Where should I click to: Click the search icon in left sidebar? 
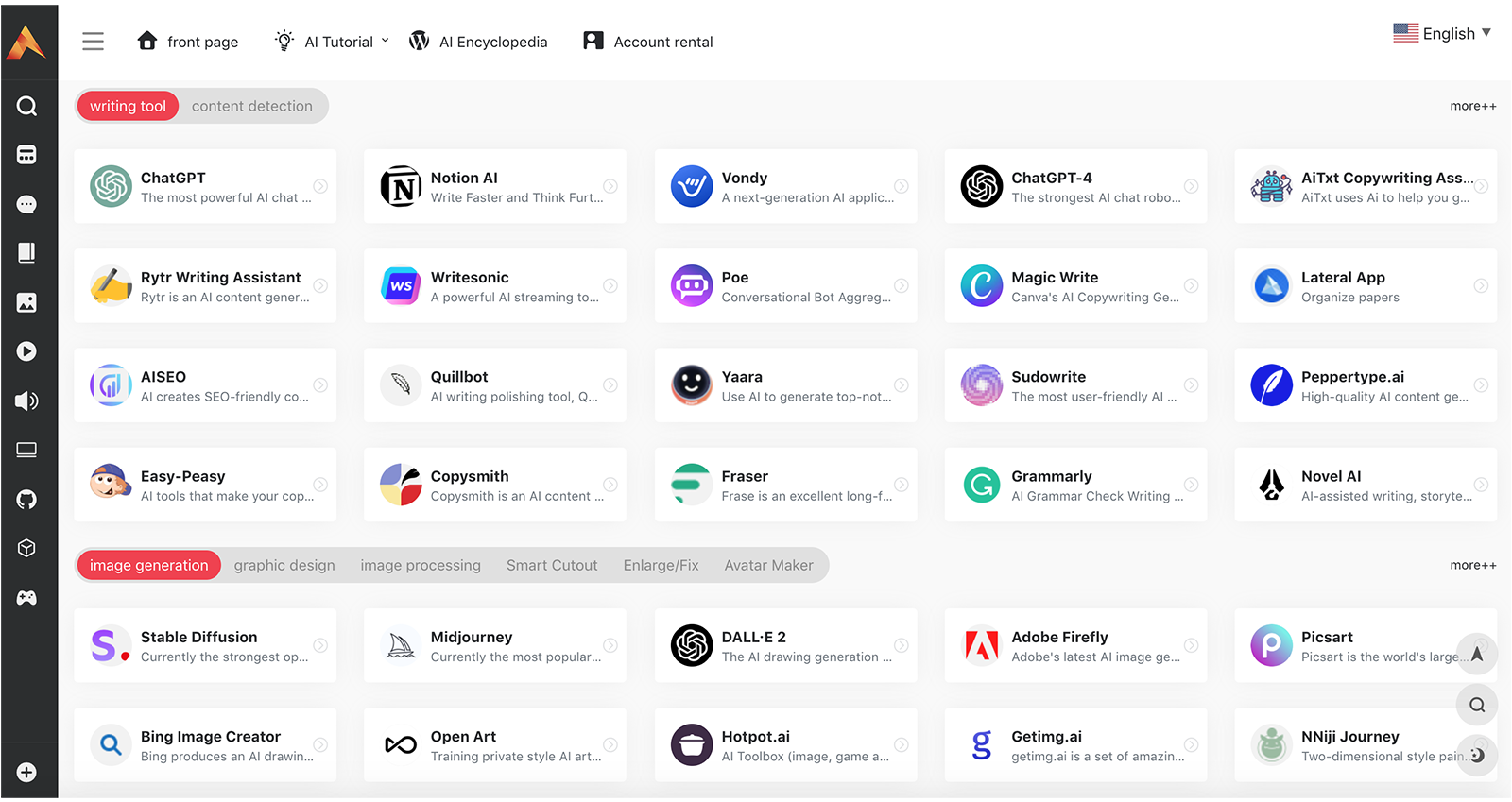coord(26,106)
